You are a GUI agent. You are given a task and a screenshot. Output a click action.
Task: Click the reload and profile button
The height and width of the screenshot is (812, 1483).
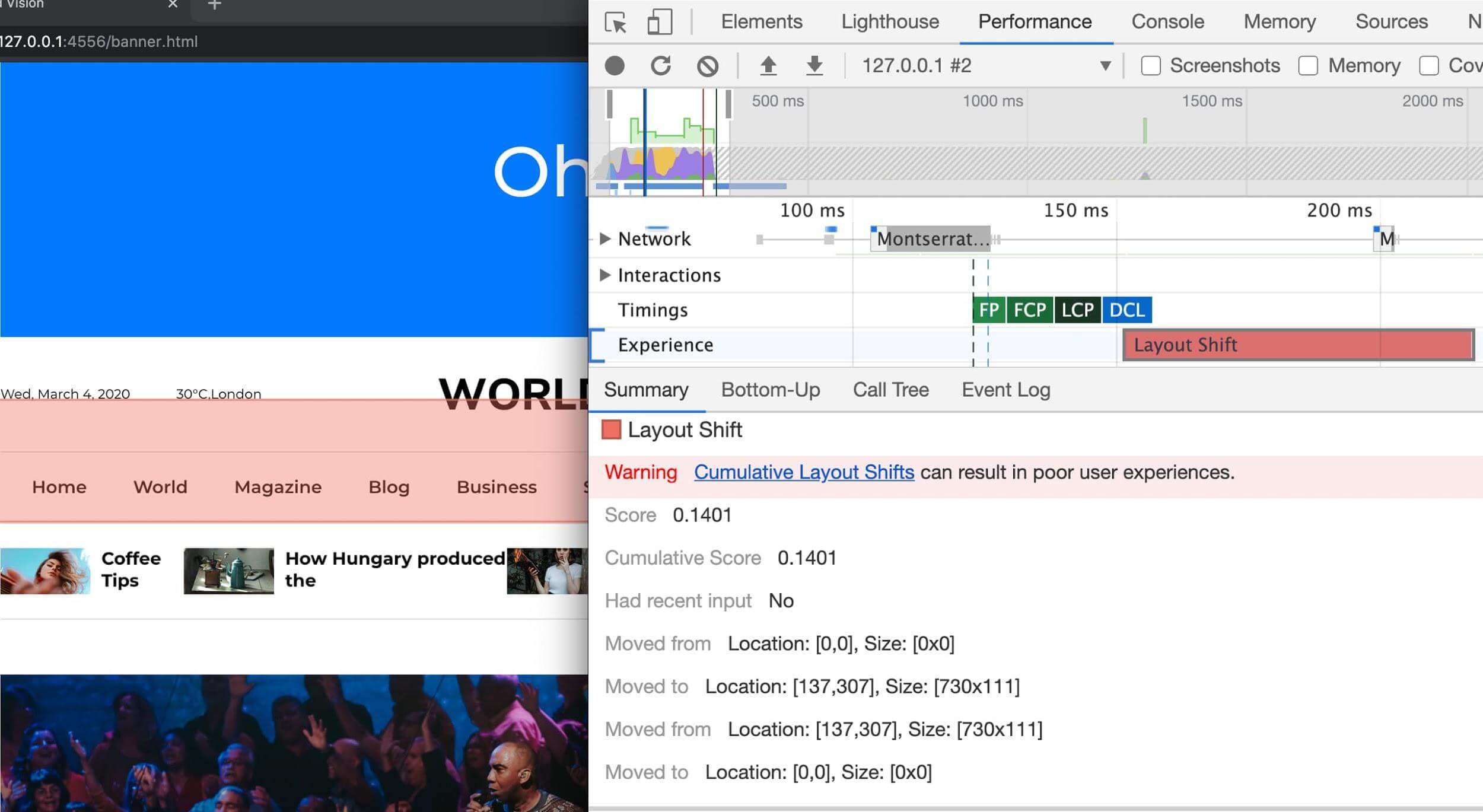tap(661, 65)
